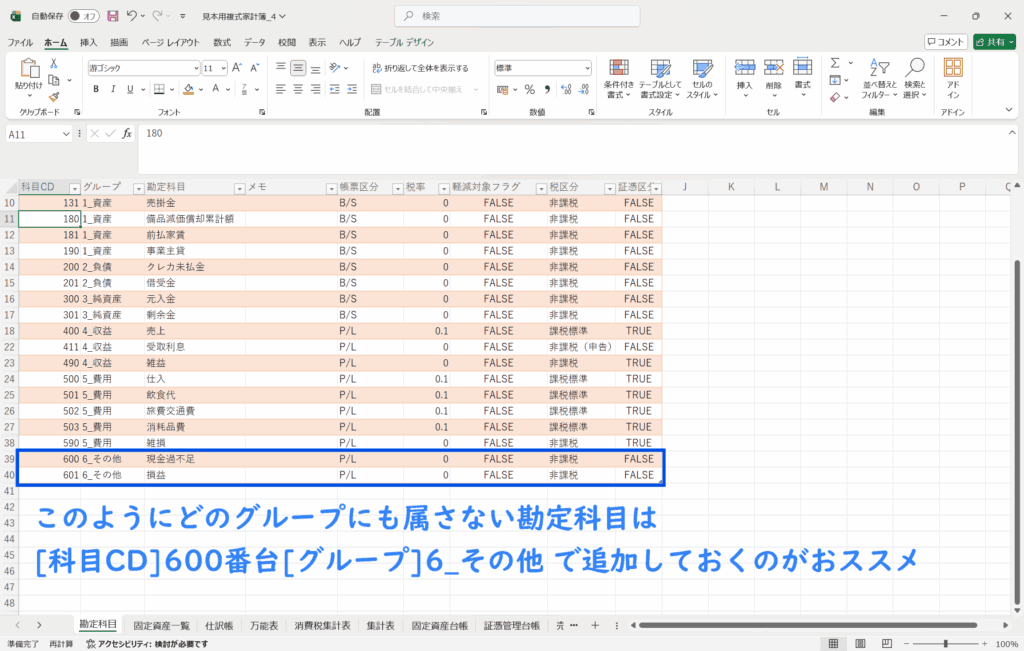Click the Name Box showing A11
This screenshot has width=1024, height=651.
(34, 133)
